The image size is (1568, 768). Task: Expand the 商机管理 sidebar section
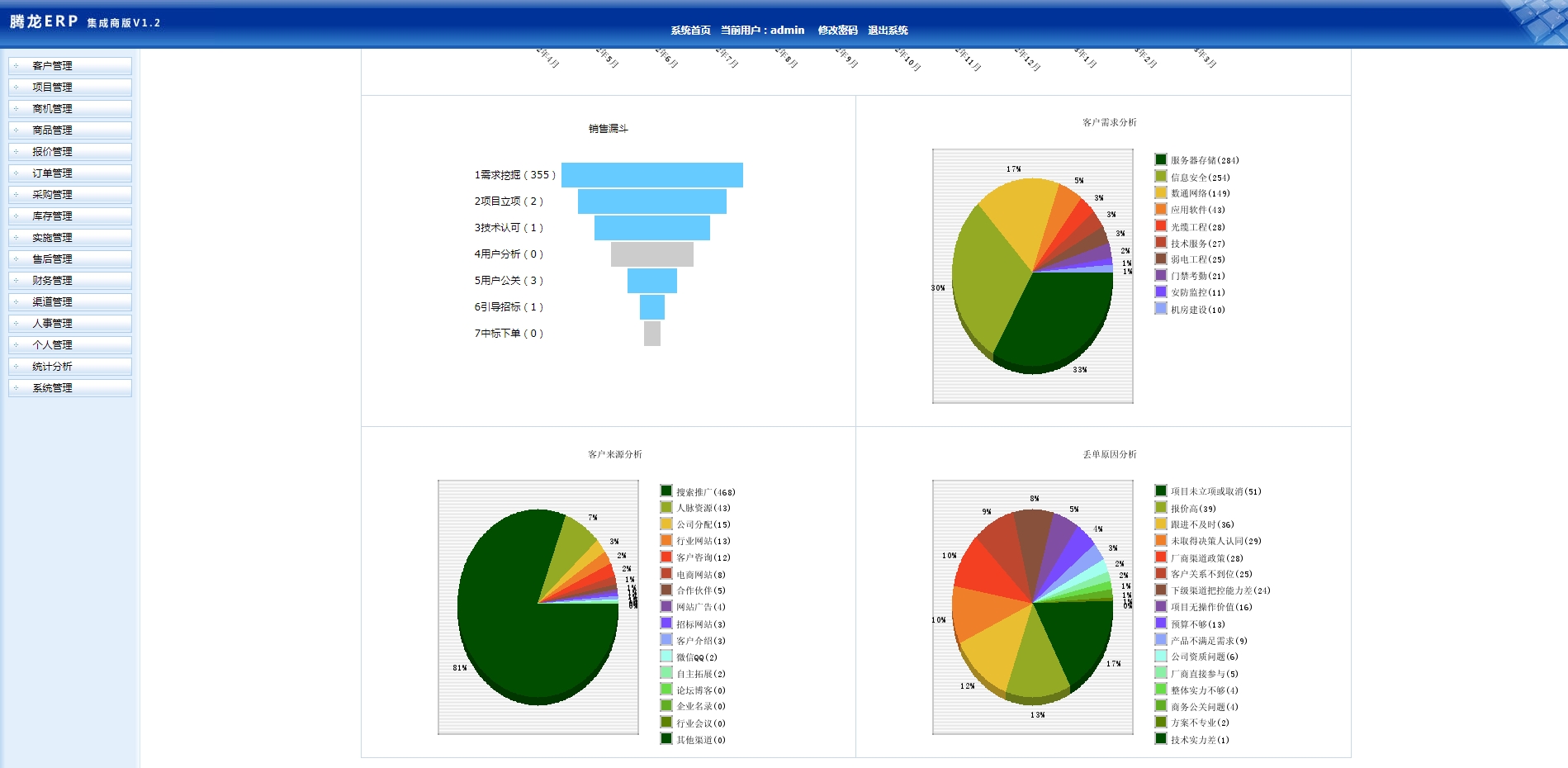click(52, 109)
